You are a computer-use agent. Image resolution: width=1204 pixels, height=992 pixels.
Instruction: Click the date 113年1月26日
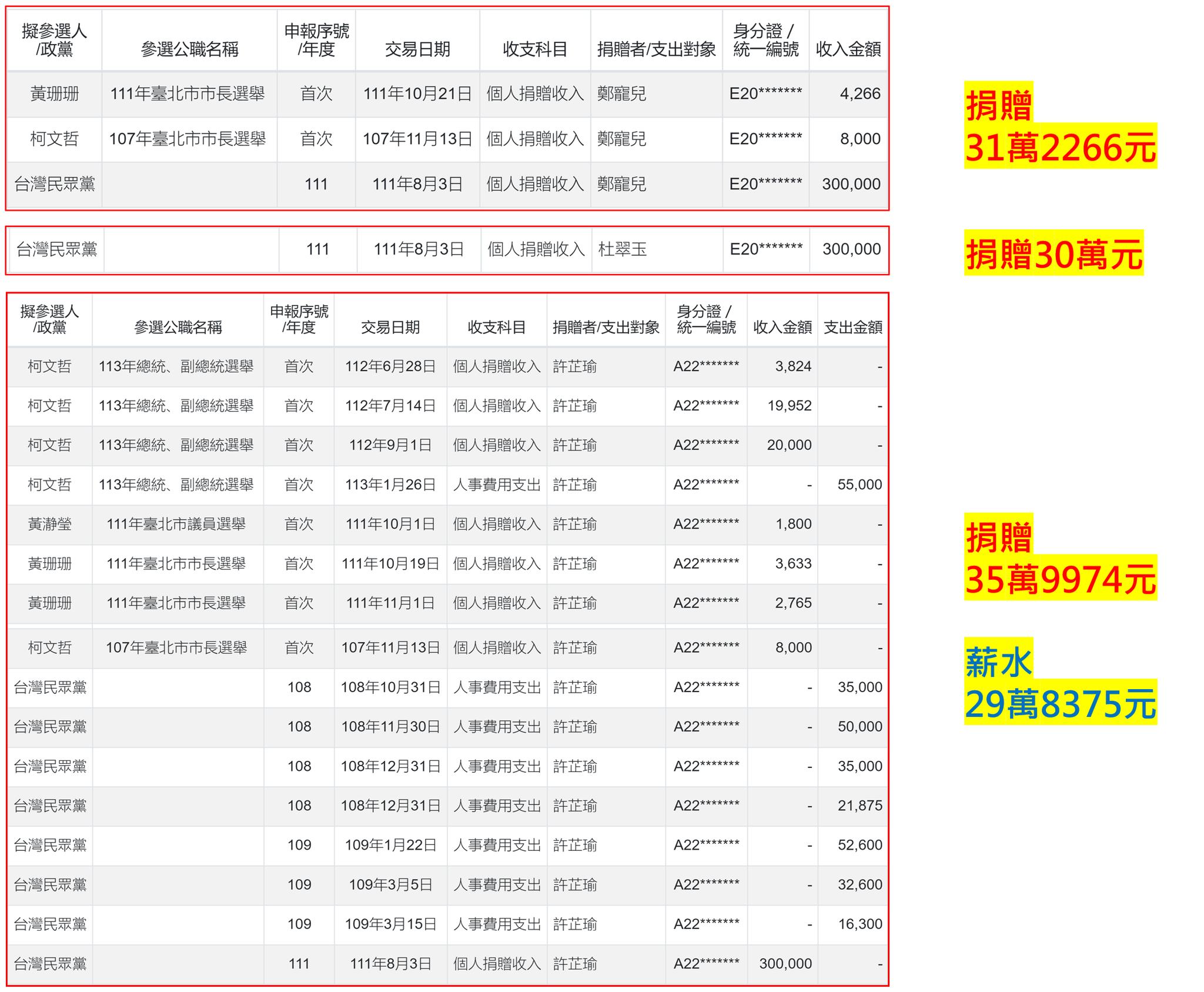(390, 485)
